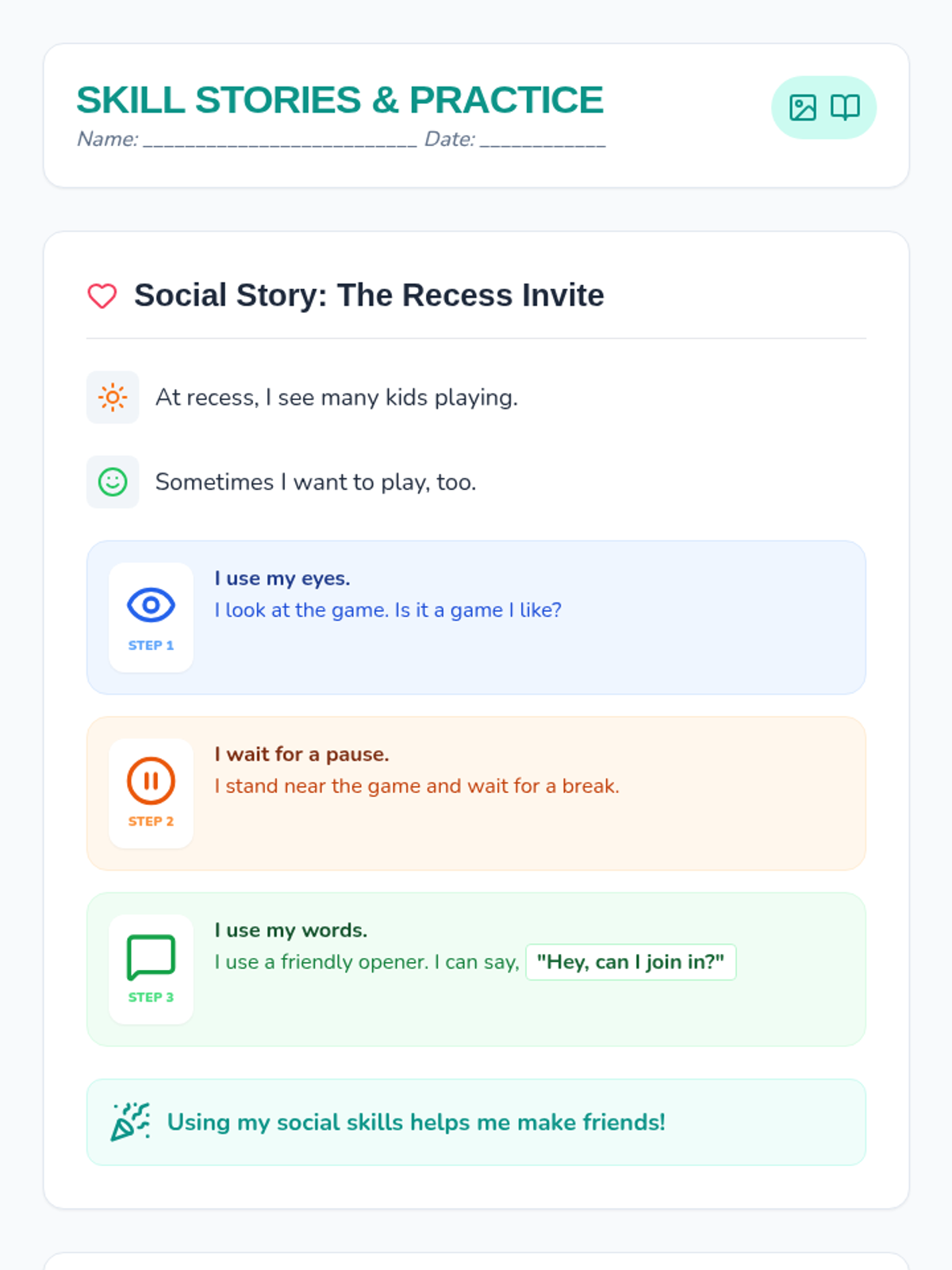The image size is (952, 1270).
Task: Select the Step 3 "I use my words" card
Action: [476, 969]
